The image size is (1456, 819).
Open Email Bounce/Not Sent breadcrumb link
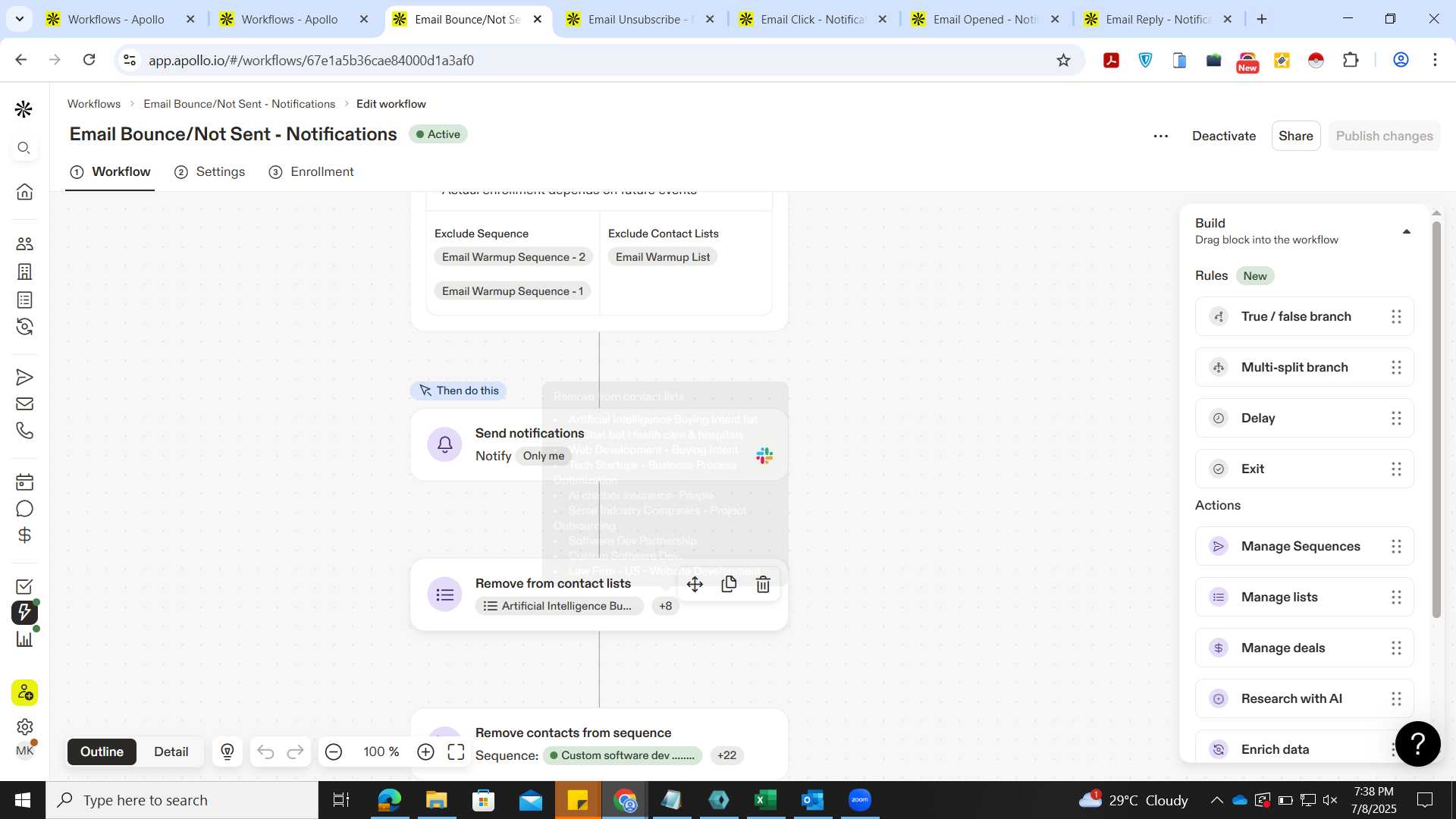pos(240,104)
